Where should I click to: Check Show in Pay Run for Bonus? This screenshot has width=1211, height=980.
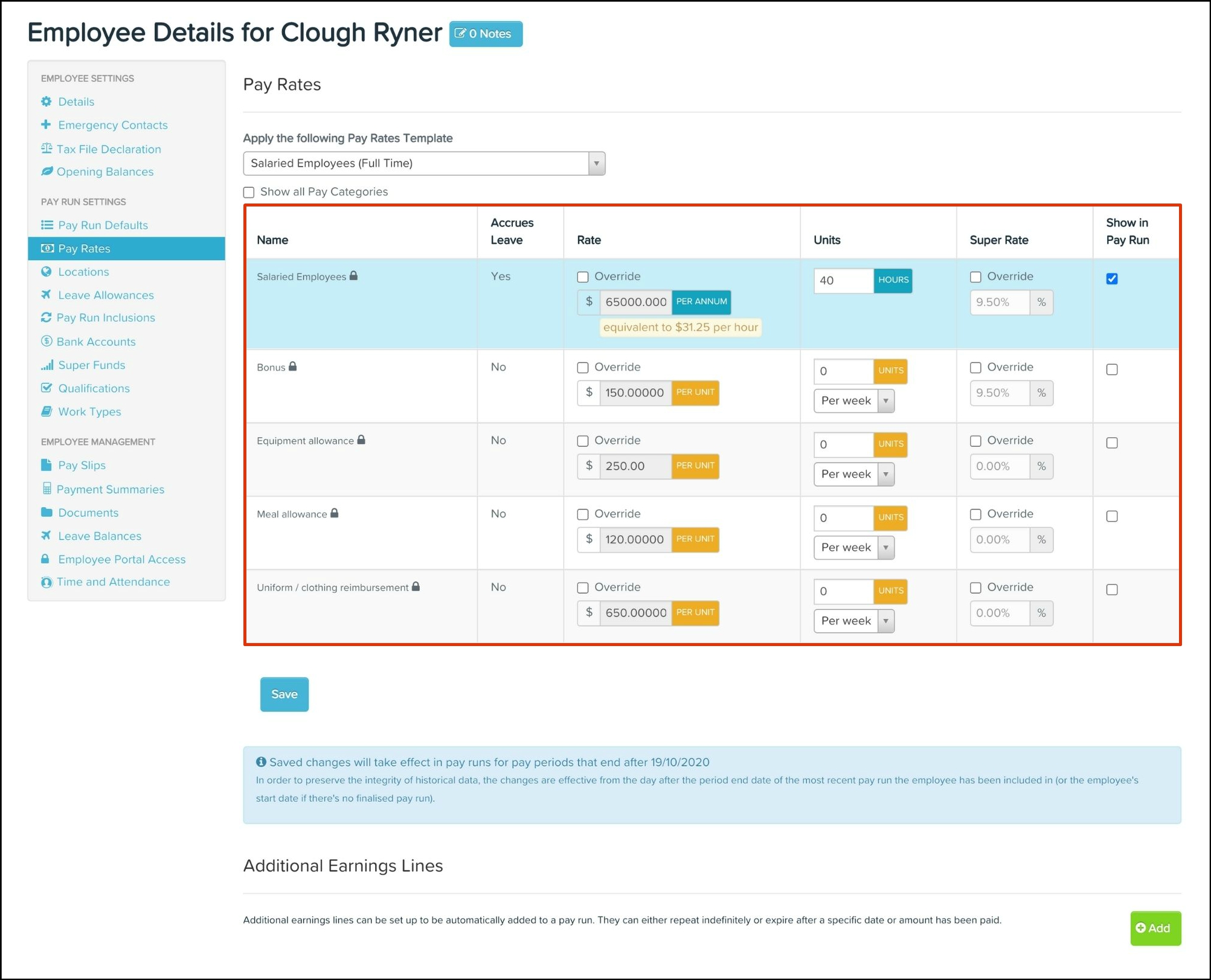[1112, 370]
